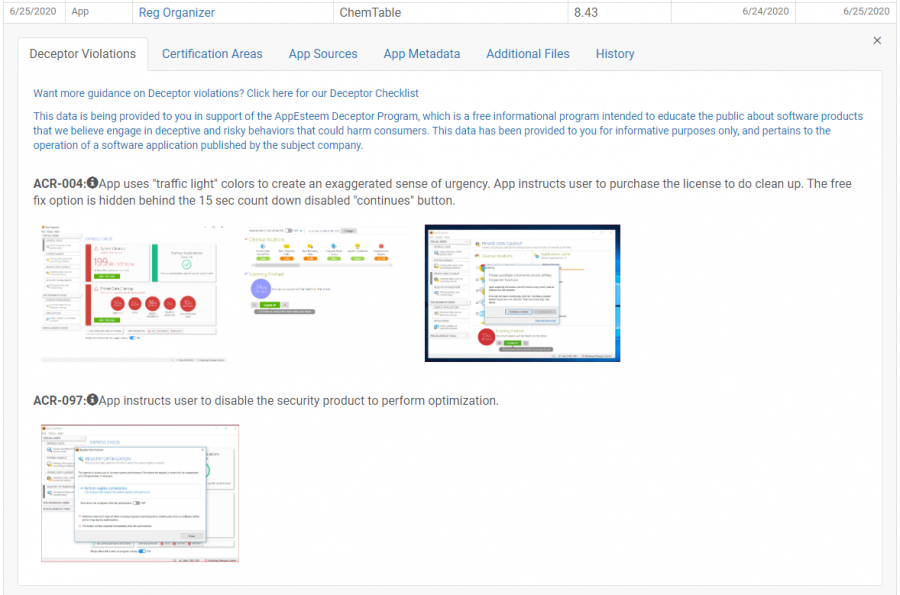900x595 pixels.
Task: Open the Cleanup locations scan screenshot
Action: (325, 270)
